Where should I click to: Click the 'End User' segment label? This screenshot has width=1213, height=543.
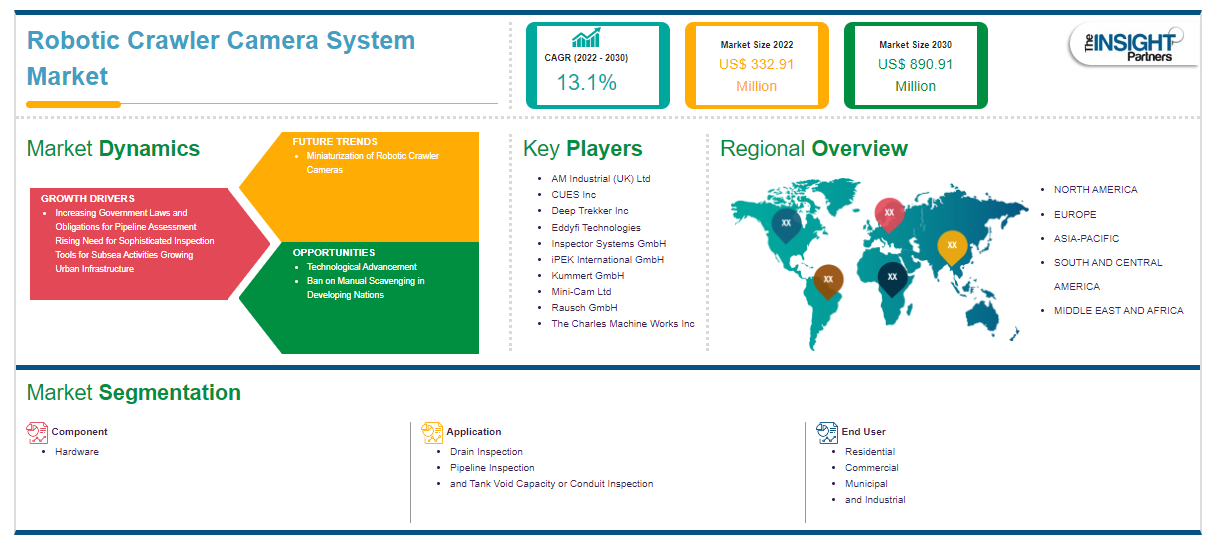pos(864,432)
